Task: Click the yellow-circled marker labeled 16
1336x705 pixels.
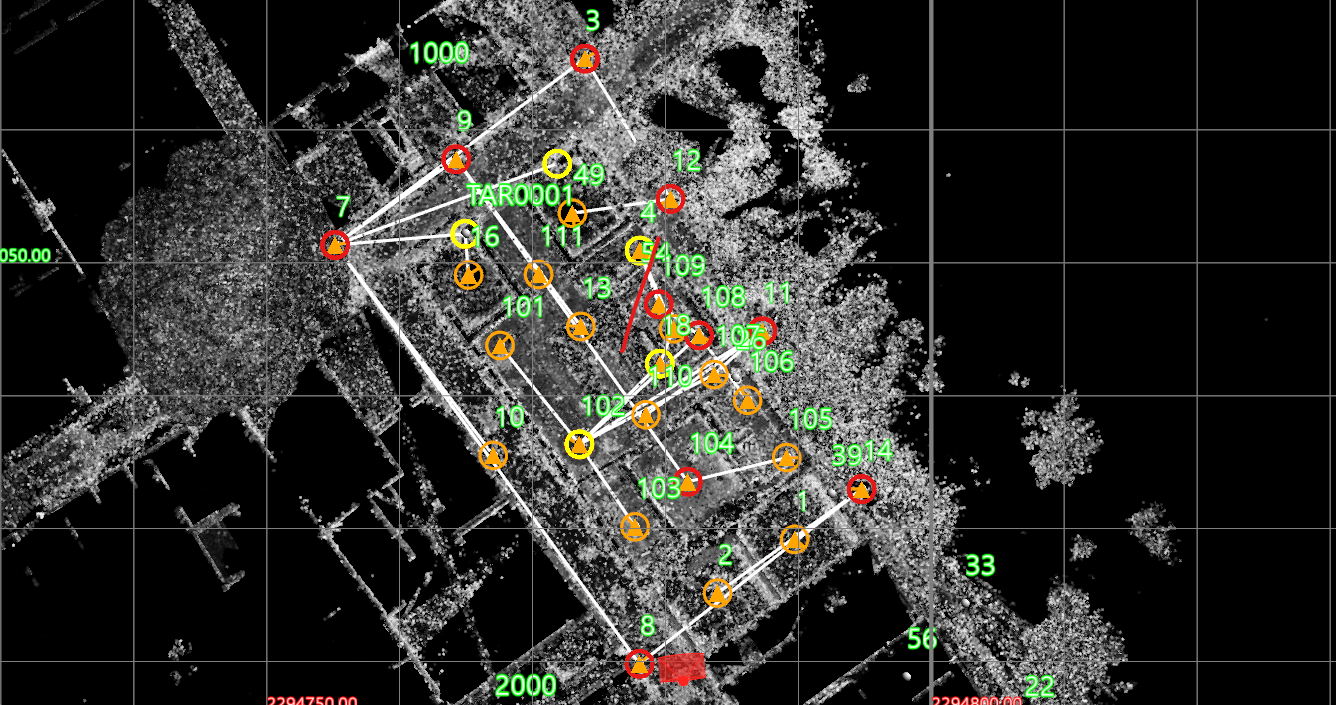Action: point(464,234)
